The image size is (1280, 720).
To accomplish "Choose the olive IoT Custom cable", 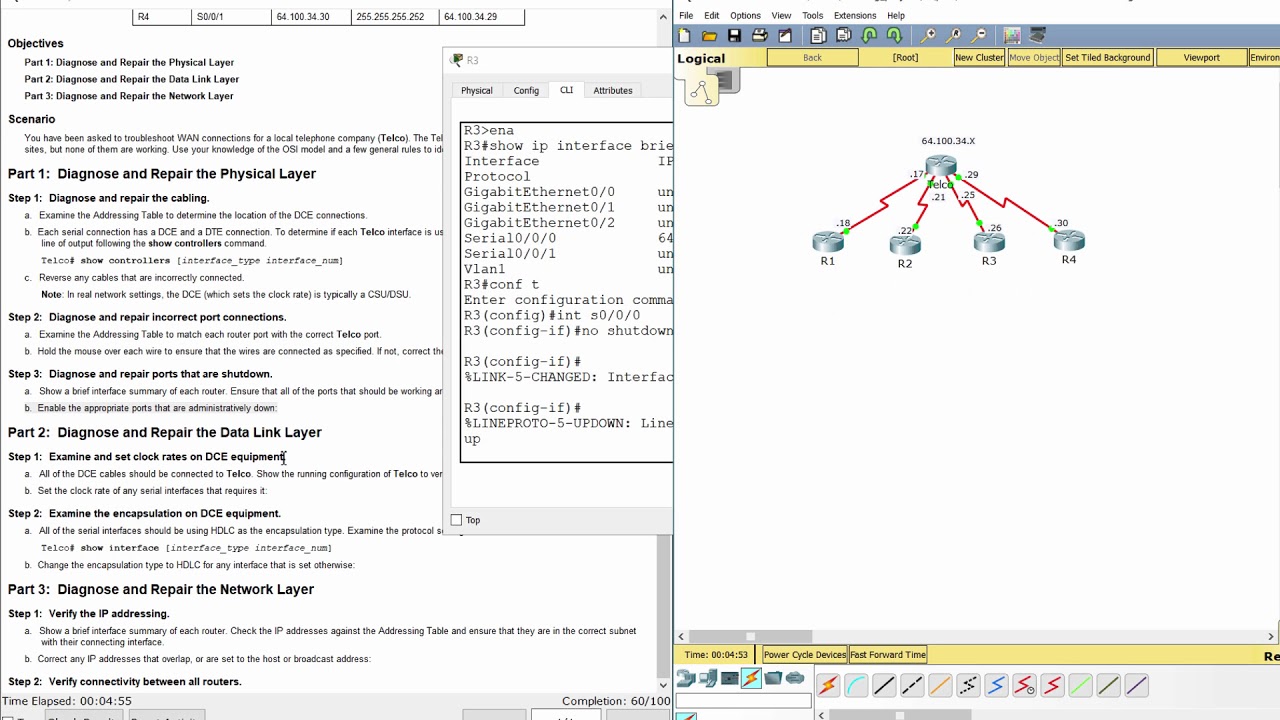I will click(x=1108, y=686).
